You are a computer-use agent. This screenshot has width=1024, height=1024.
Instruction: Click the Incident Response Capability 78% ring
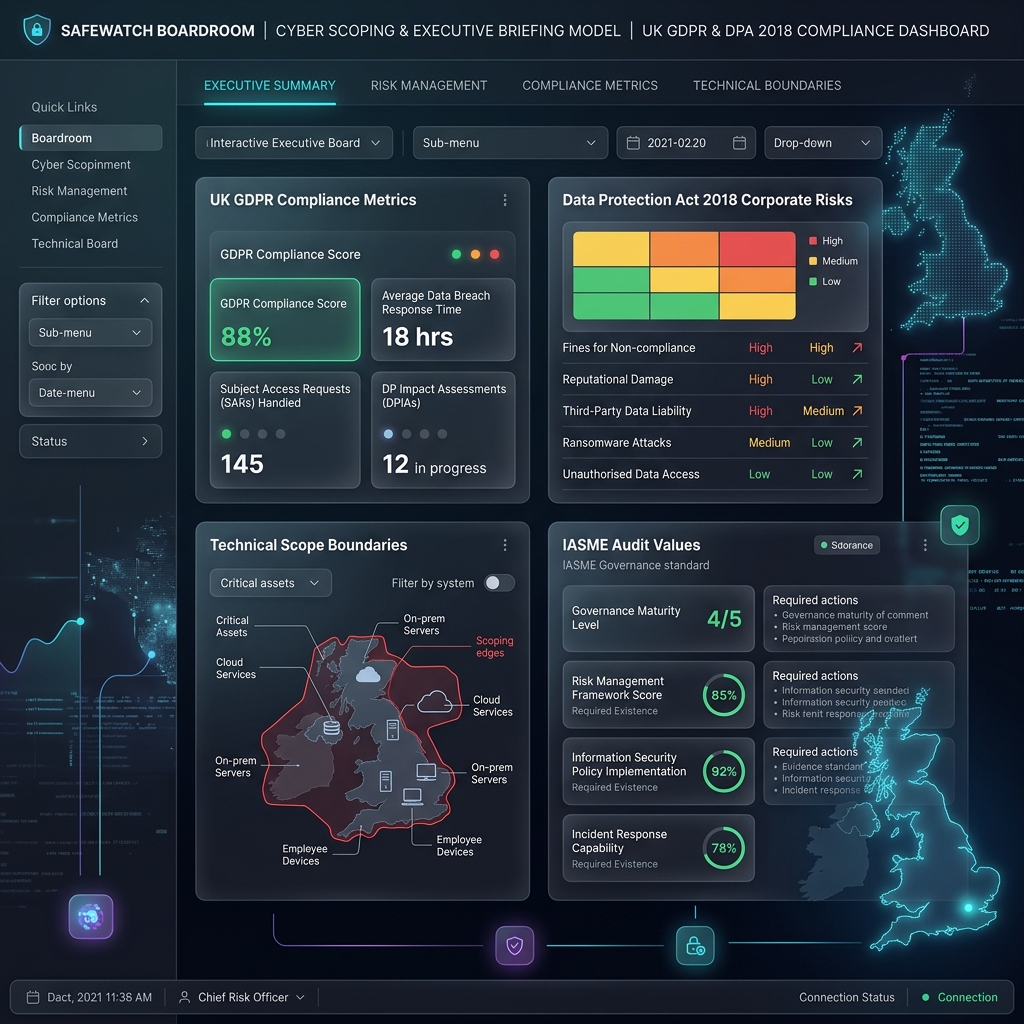tap(724, 848)
